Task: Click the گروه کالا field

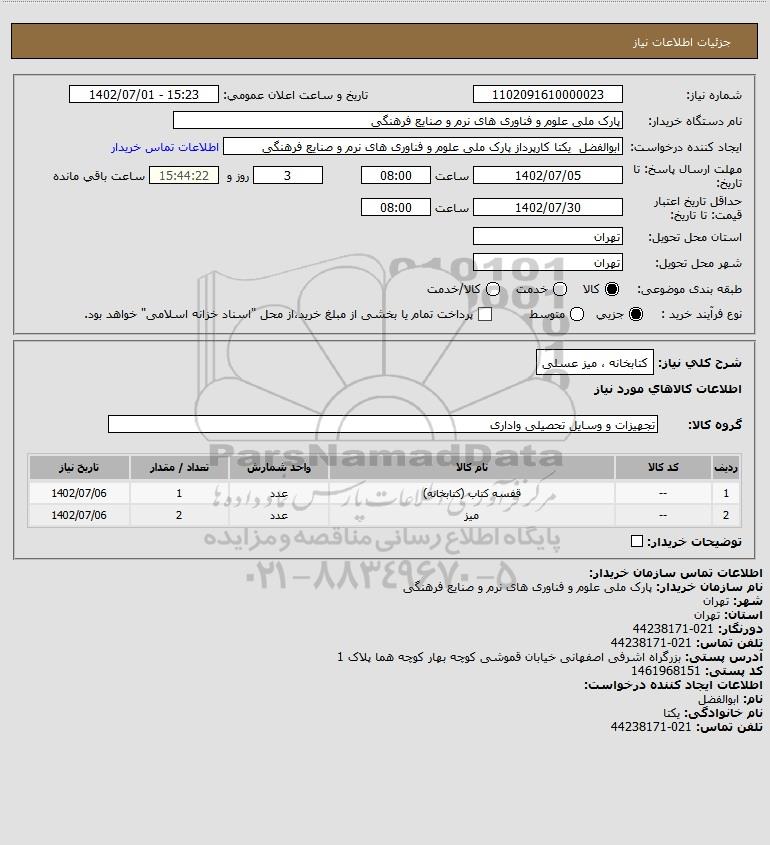Action: tap(383, 425)
